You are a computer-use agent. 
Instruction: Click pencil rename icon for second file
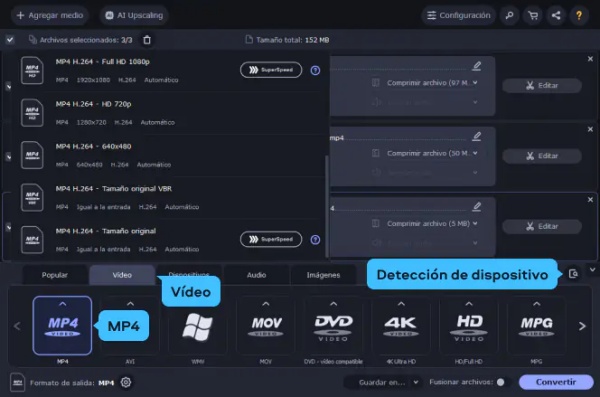(476, 136)
